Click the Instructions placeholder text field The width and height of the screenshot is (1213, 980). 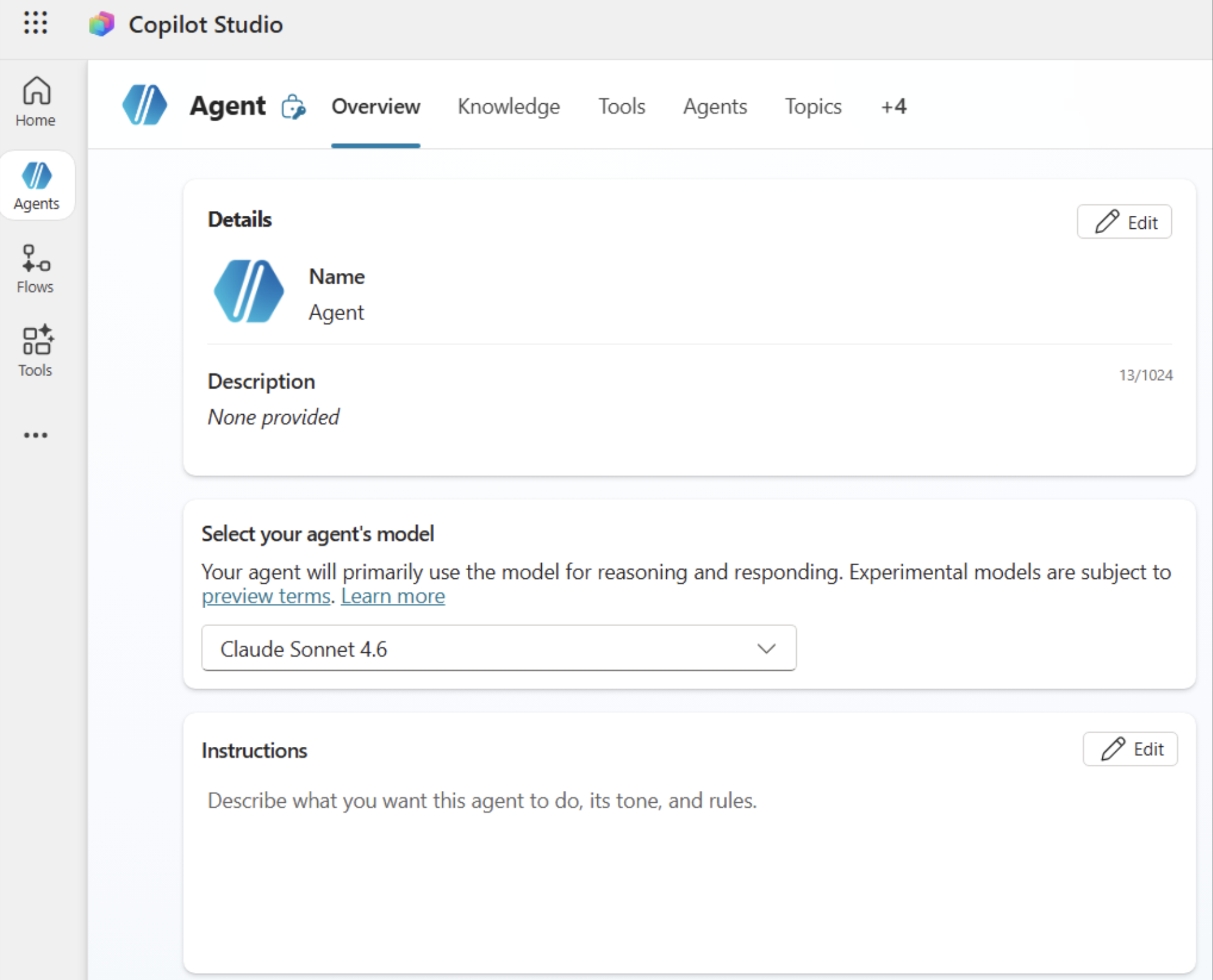[x=481, y=801]
